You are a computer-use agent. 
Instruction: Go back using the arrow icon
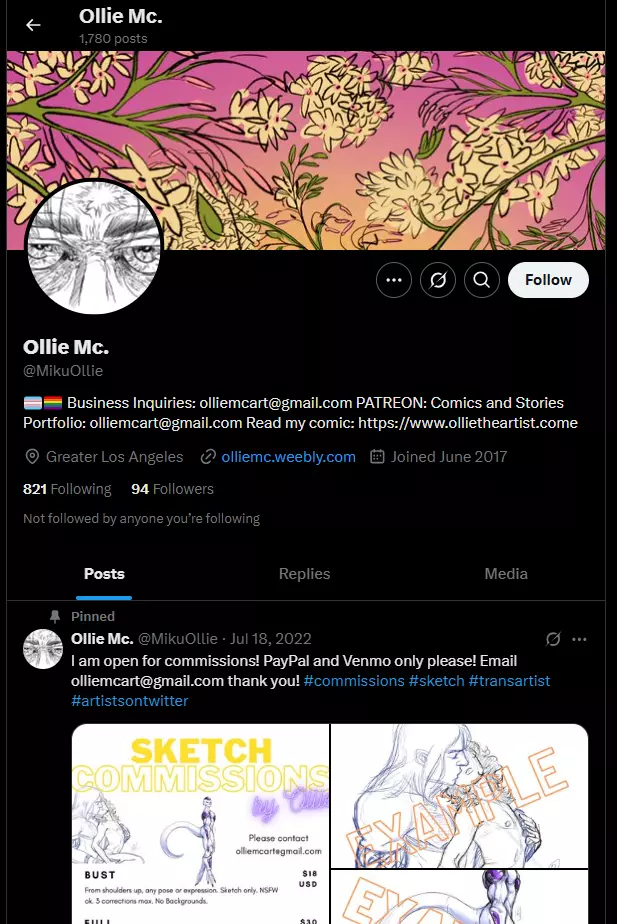[x=33, y=25]
